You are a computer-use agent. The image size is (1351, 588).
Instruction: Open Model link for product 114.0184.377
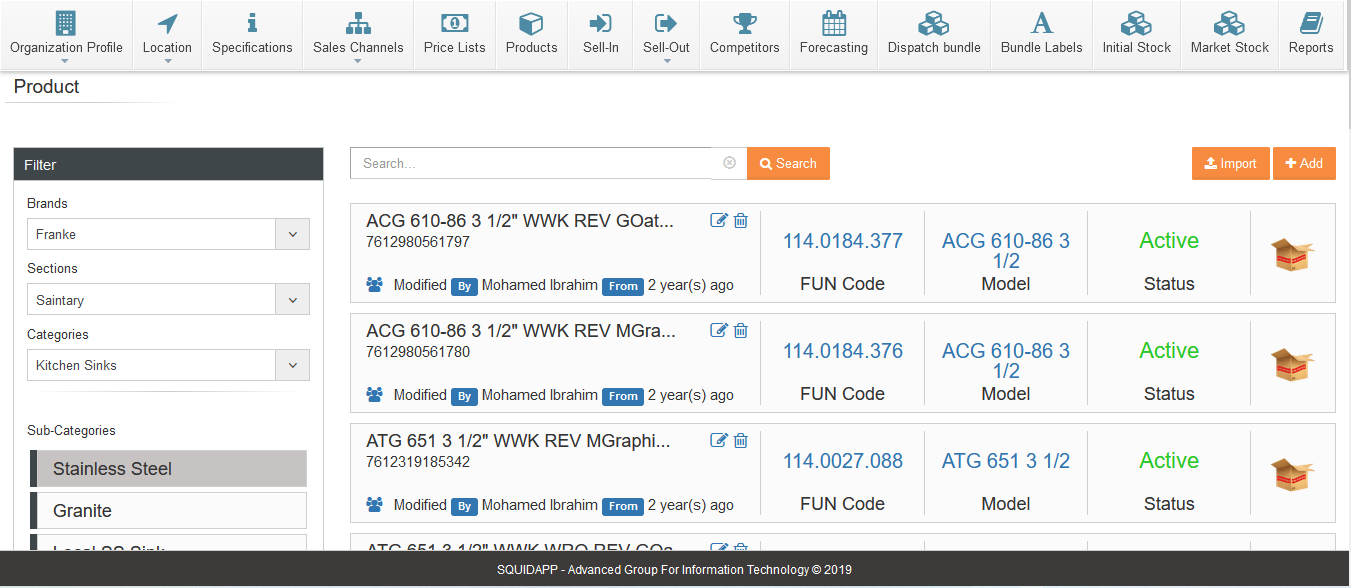click(x=1006, y=251)
